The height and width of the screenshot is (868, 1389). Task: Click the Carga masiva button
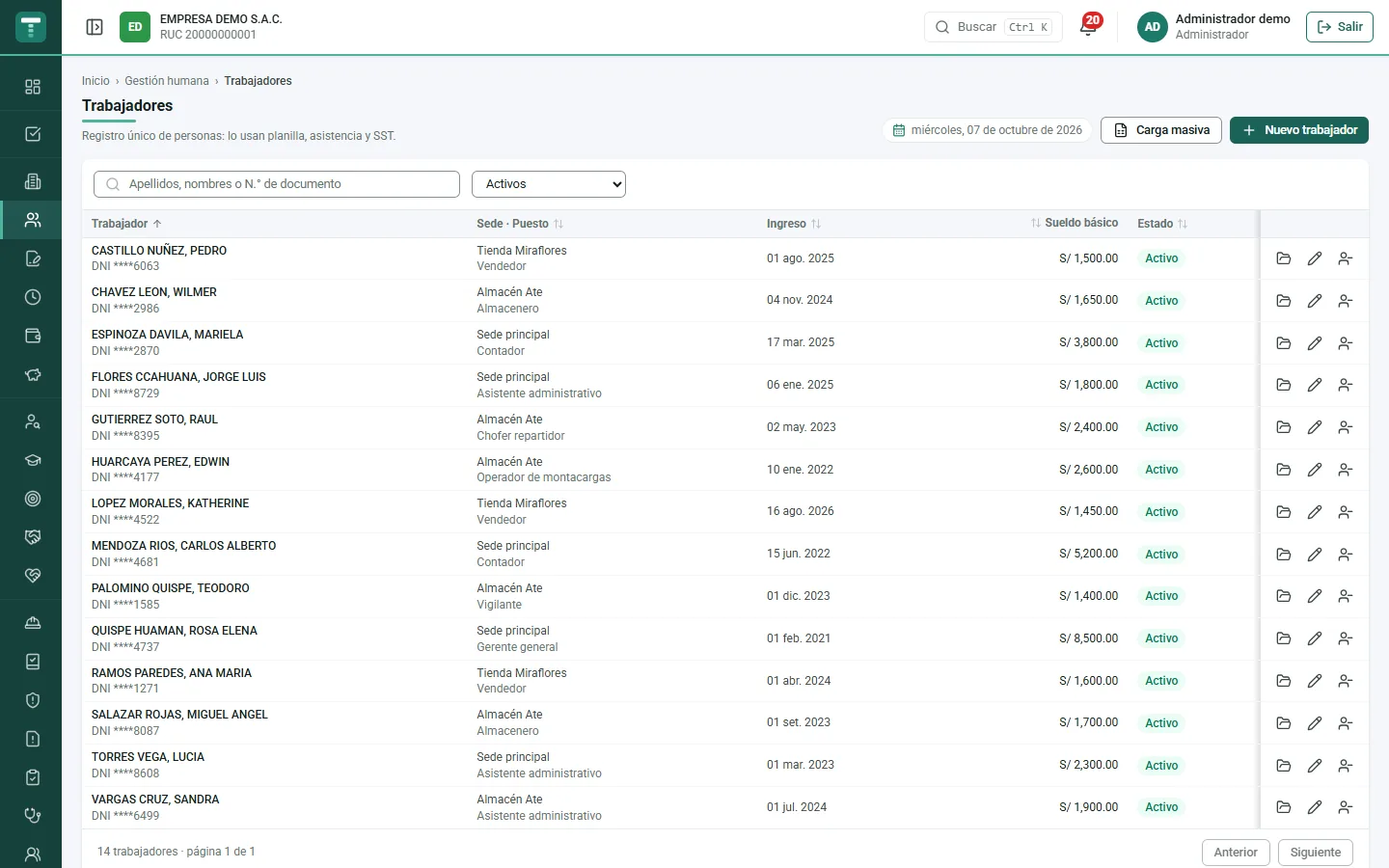pyautogui.click(x=1161, y=130)
